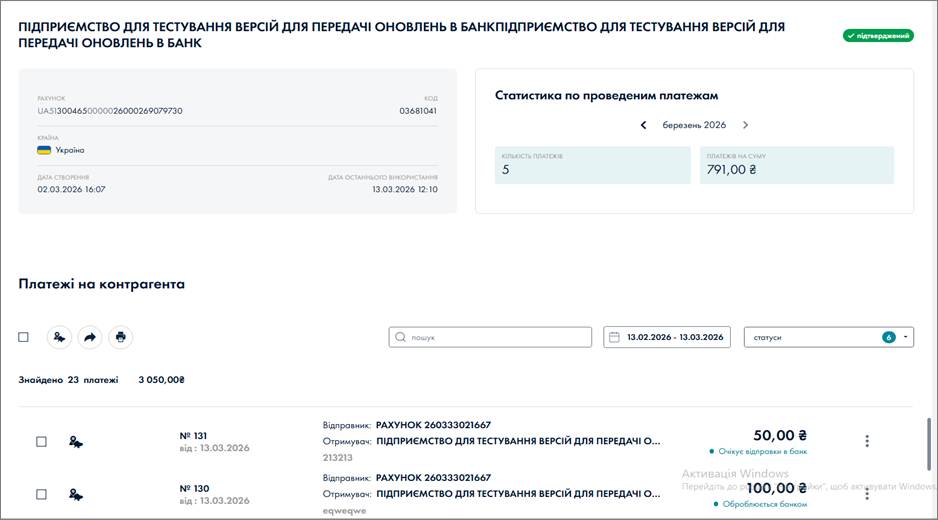Go to next month after березень 2026
Screen dimensions: 938x520
pyautogui.click(x=745, y=125)
